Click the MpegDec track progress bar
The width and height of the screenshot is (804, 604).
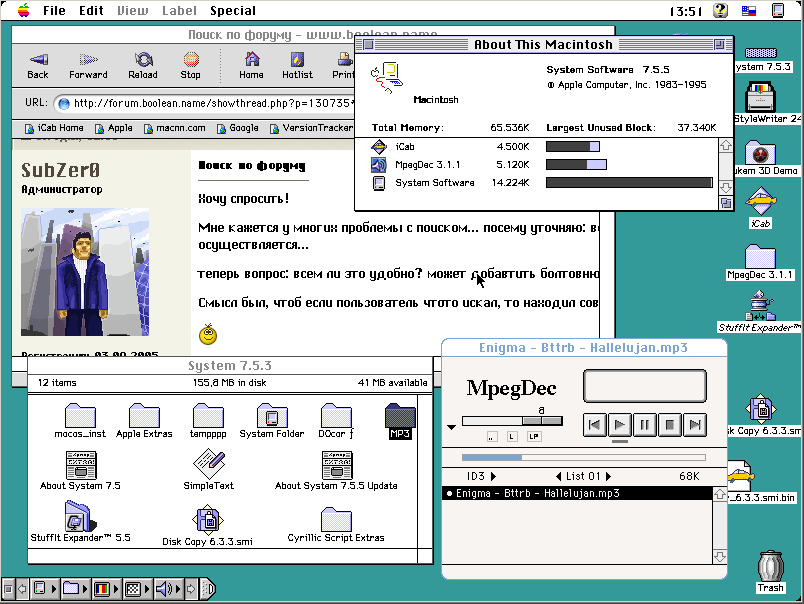(582, 458)
